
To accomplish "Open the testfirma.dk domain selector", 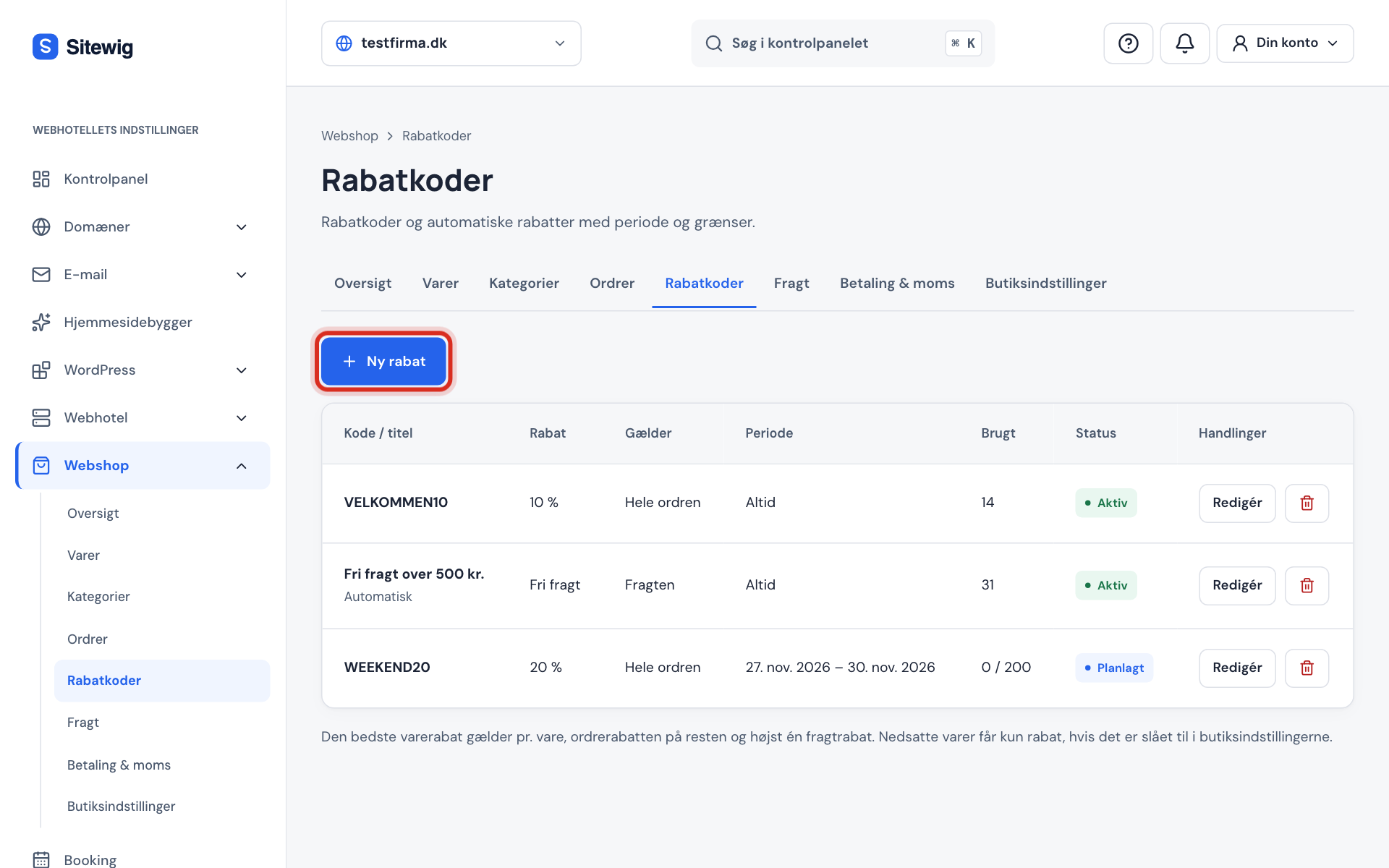I will tap(451, 43).
